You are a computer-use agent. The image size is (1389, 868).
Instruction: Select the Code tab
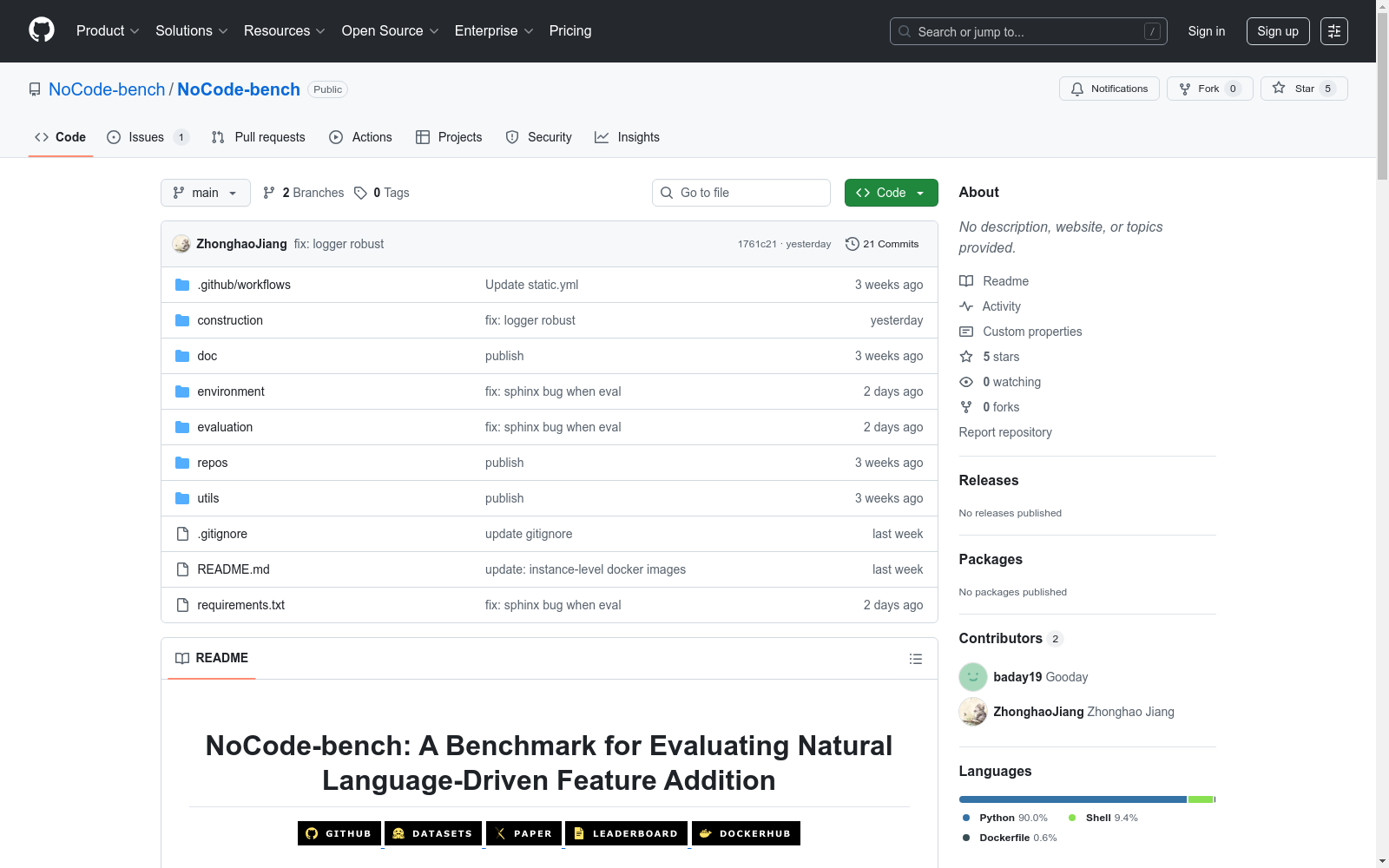pyautogui.click(x=60, y=137)
